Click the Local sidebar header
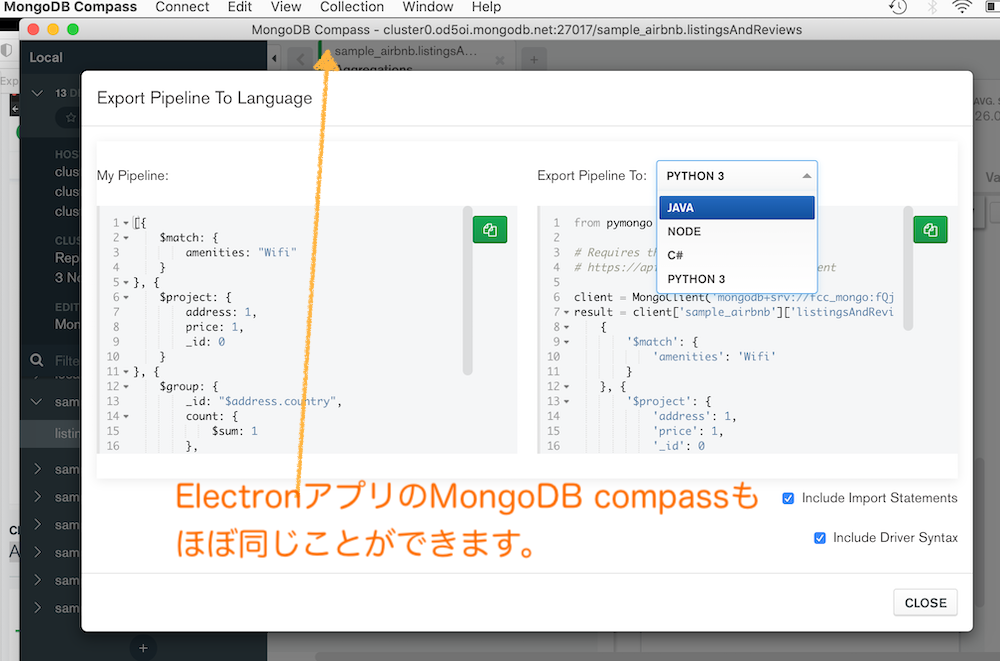The height and width of the screenshot is (661, 1000). (x=46, y=57)
